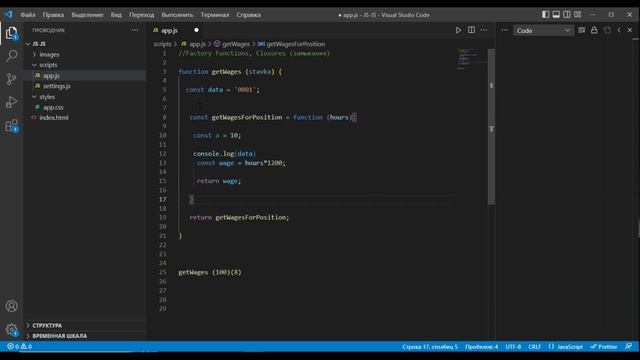Open Explorer panel more actions ellipsis
The image size is (640, 360).
click(135, 30)
